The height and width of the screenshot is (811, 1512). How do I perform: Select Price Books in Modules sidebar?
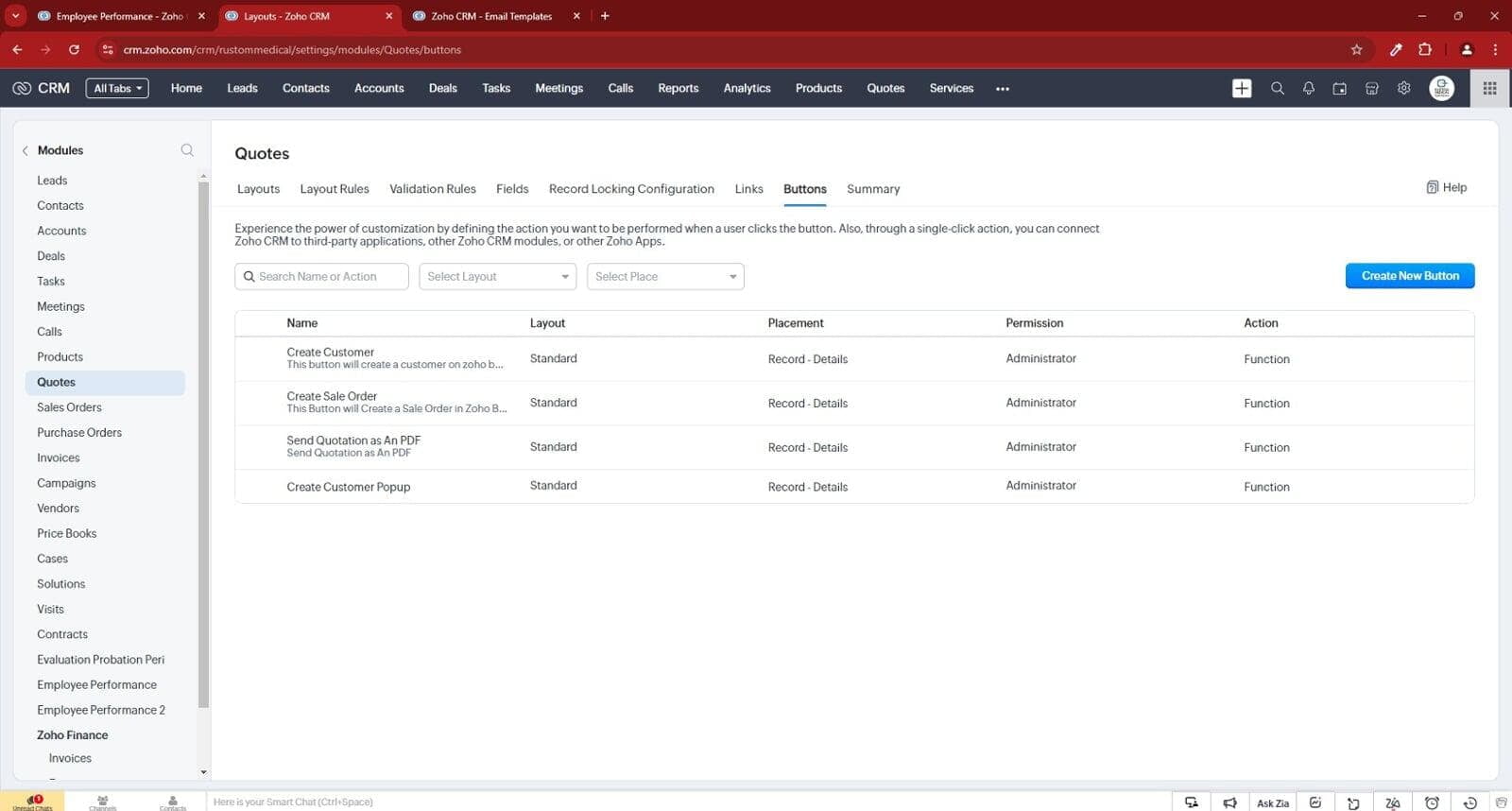coord(66,533)
